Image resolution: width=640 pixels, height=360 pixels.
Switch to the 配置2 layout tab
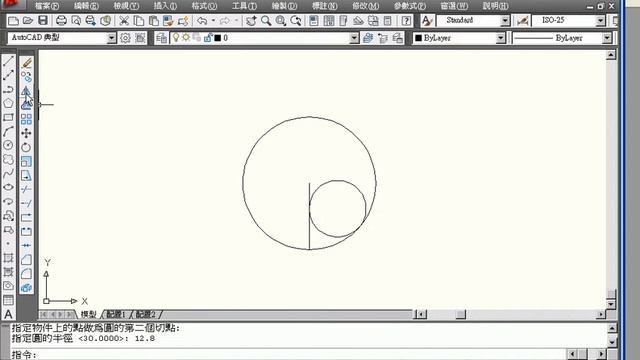point(146,314)
